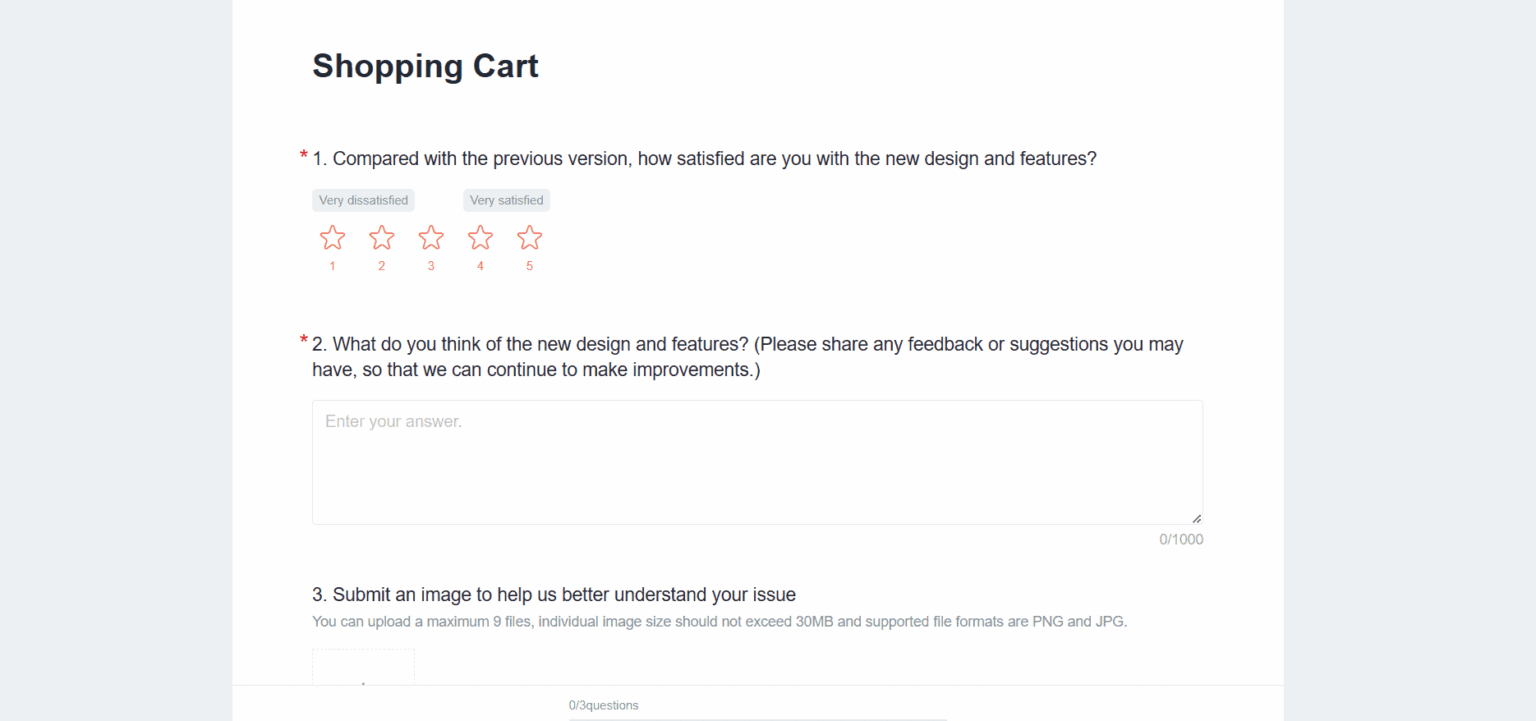
Task: Give a 2-star satisfaction rating
Action: 381,237
